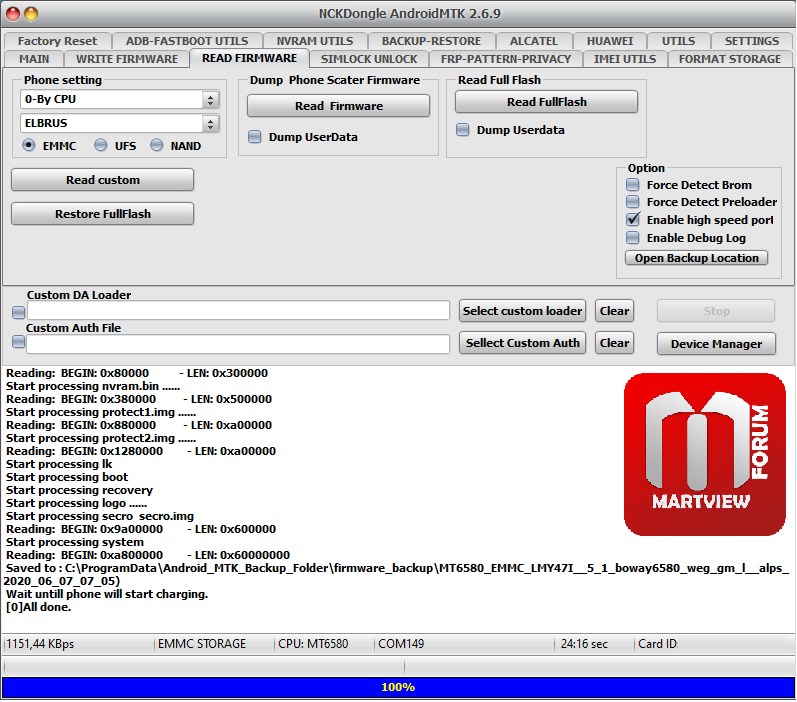797x702 pixels.
Task: Enable Force Detect Preloader option
Action: 632,202
